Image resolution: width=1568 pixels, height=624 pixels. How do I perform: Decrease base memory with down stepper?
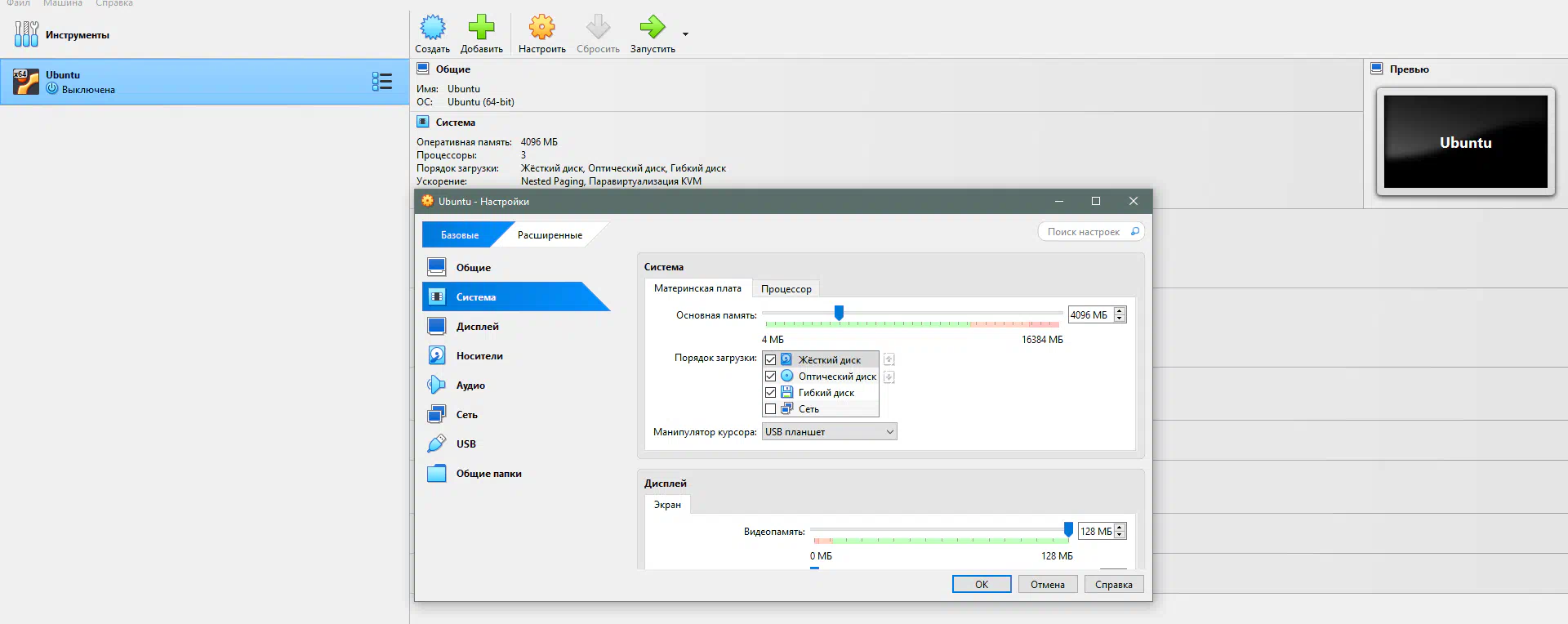pos(1120,319)
